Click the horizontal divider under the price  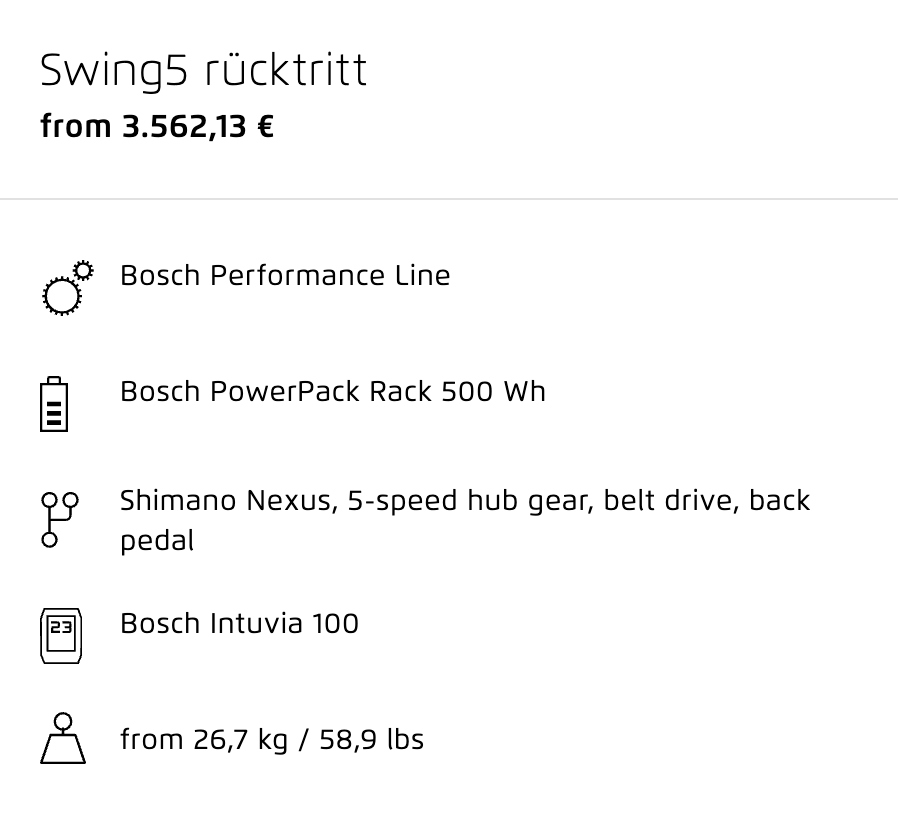(449, 199)
